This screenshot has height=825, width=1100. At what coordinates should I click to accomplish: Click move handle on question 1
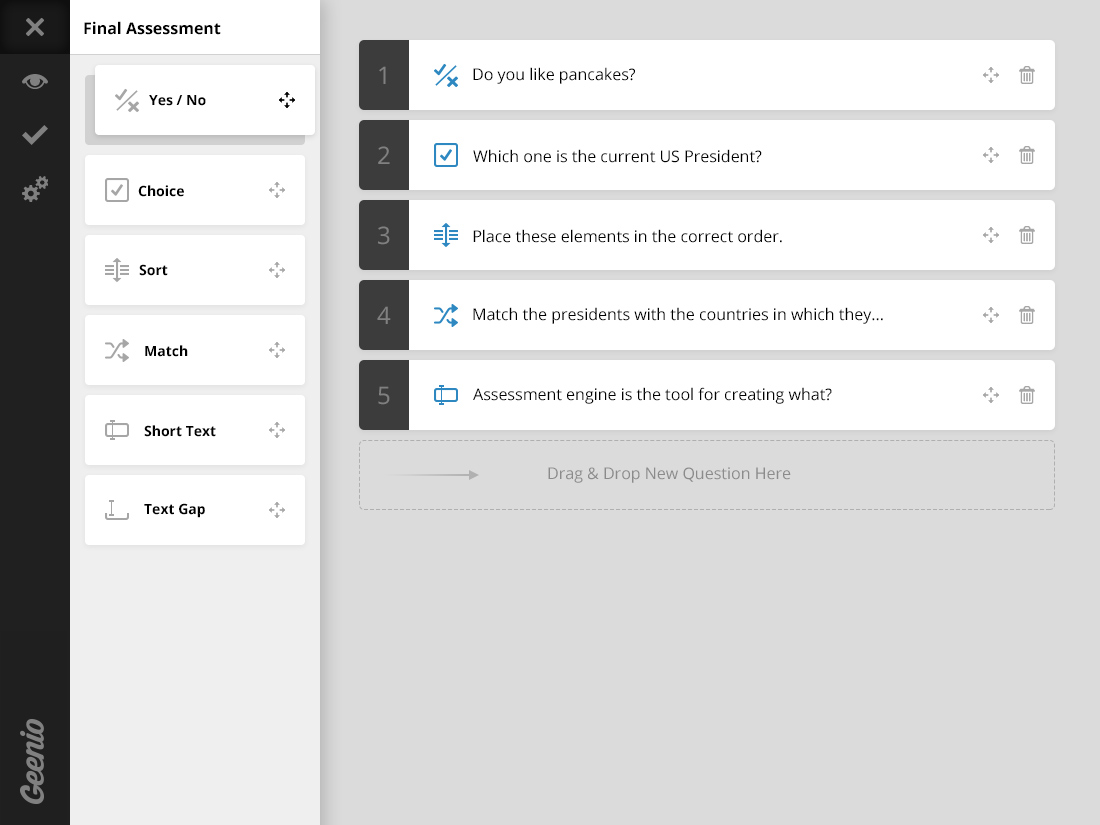pyautogui.click(x=991, y=75)
